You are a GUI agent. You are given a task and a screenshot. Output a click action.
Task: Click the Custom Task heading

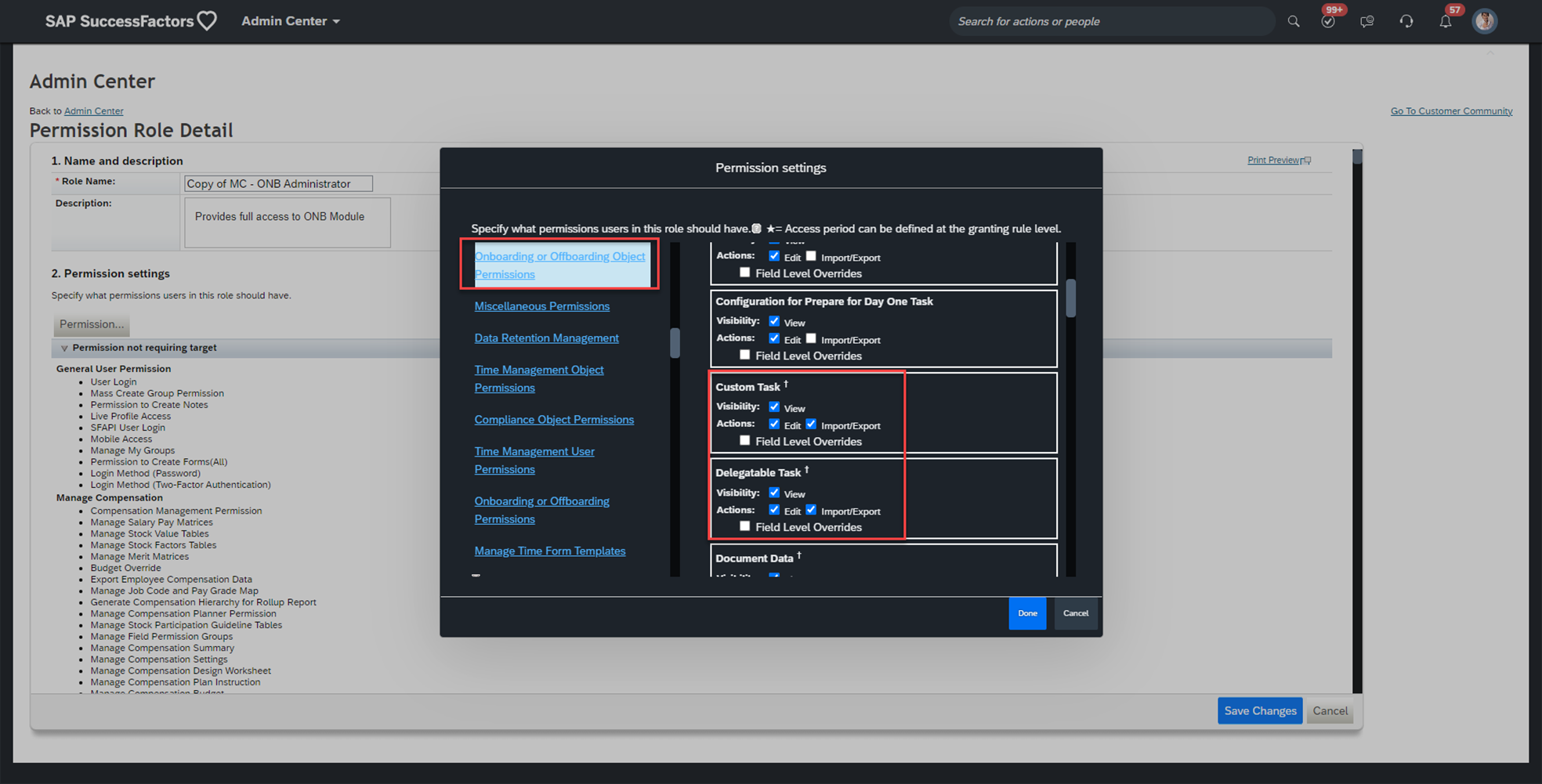(747, 387)
